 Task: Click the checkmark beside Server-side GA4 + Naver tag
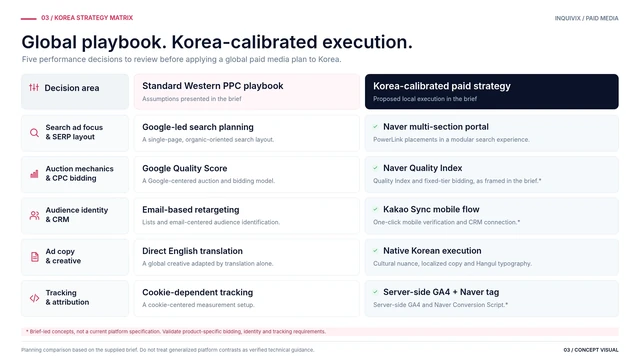tap(376, 292)
